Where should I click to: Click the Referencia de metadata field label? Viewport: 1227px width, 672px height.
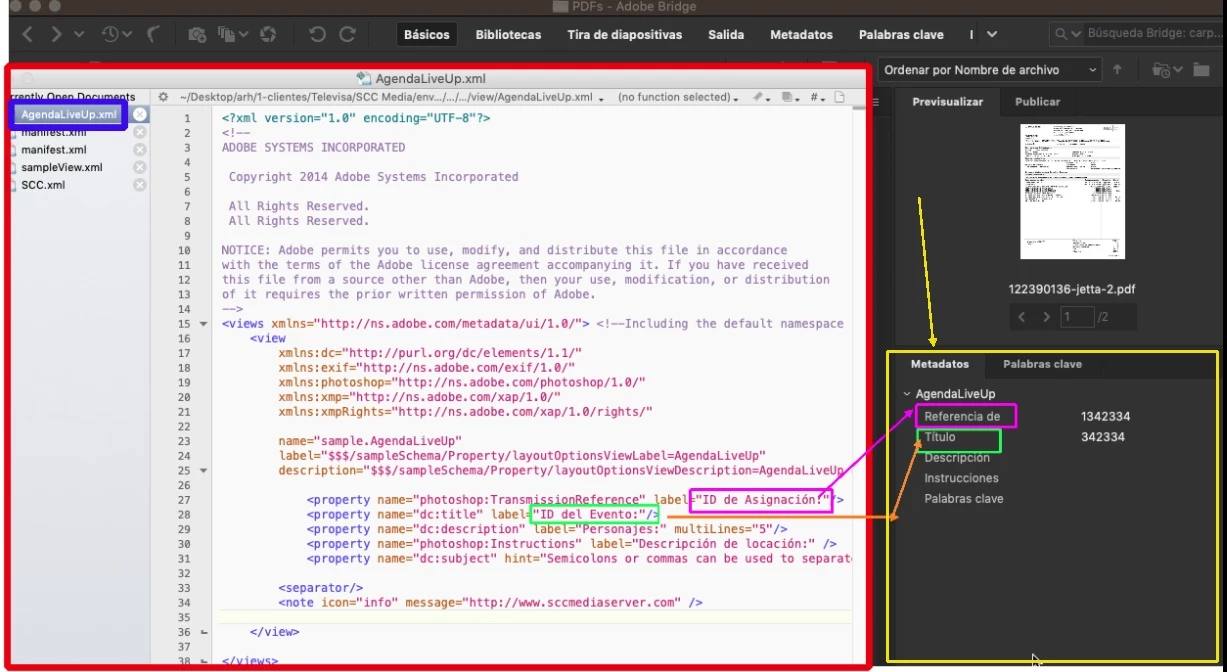coord(962,416)
